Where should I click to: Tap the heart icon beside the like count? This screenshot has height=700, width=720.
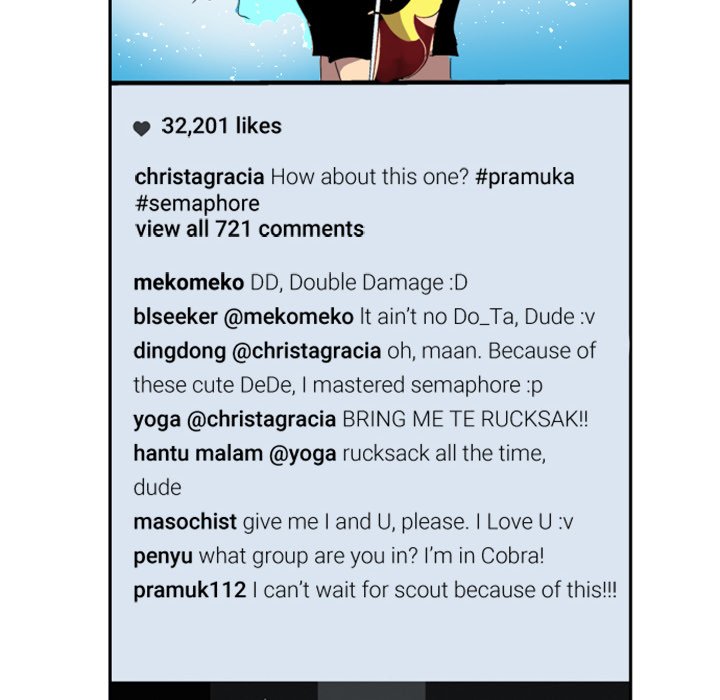tap(141, 129)
